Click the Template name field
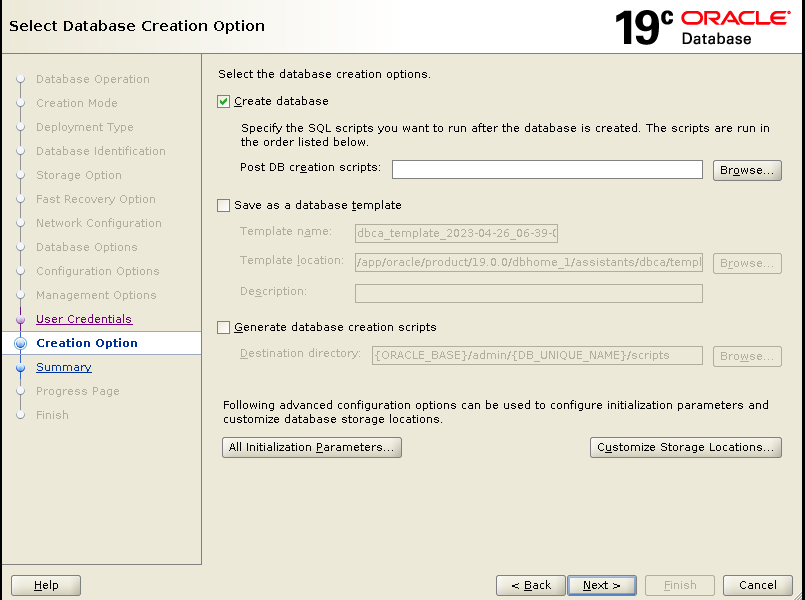Screen dimensions: 805x600 456,233
